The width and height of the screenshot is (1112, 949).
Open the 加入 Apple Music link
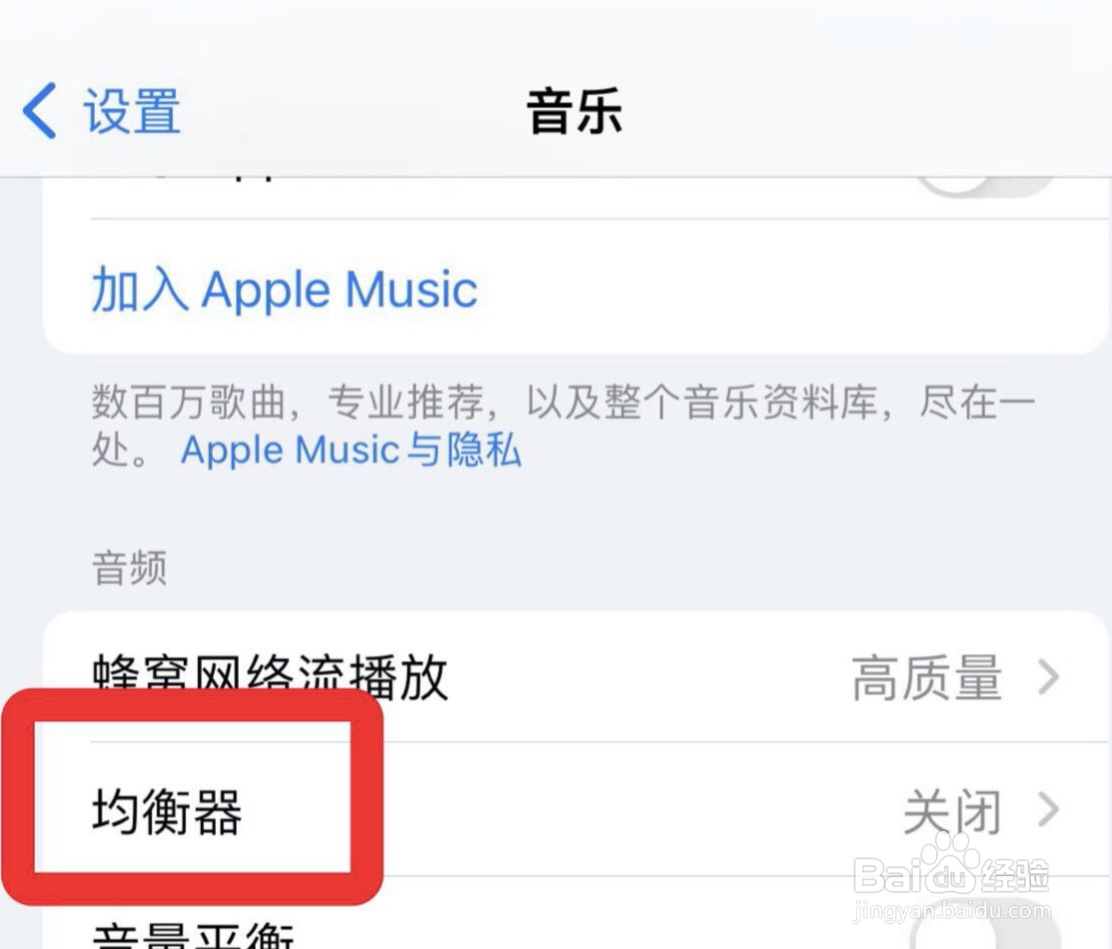[284, 289]
